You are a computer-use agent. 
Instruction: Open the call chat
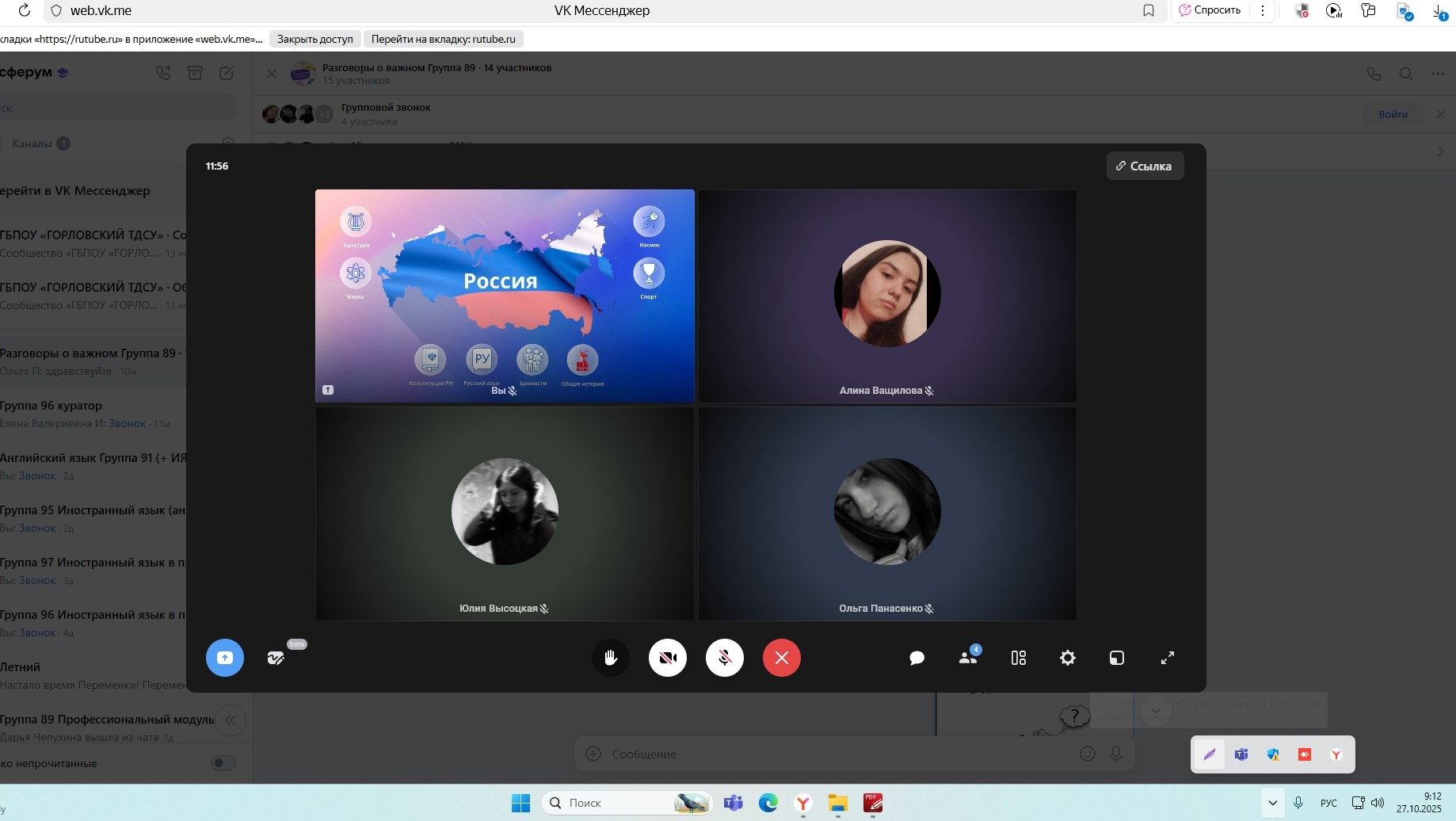[917, 658]
